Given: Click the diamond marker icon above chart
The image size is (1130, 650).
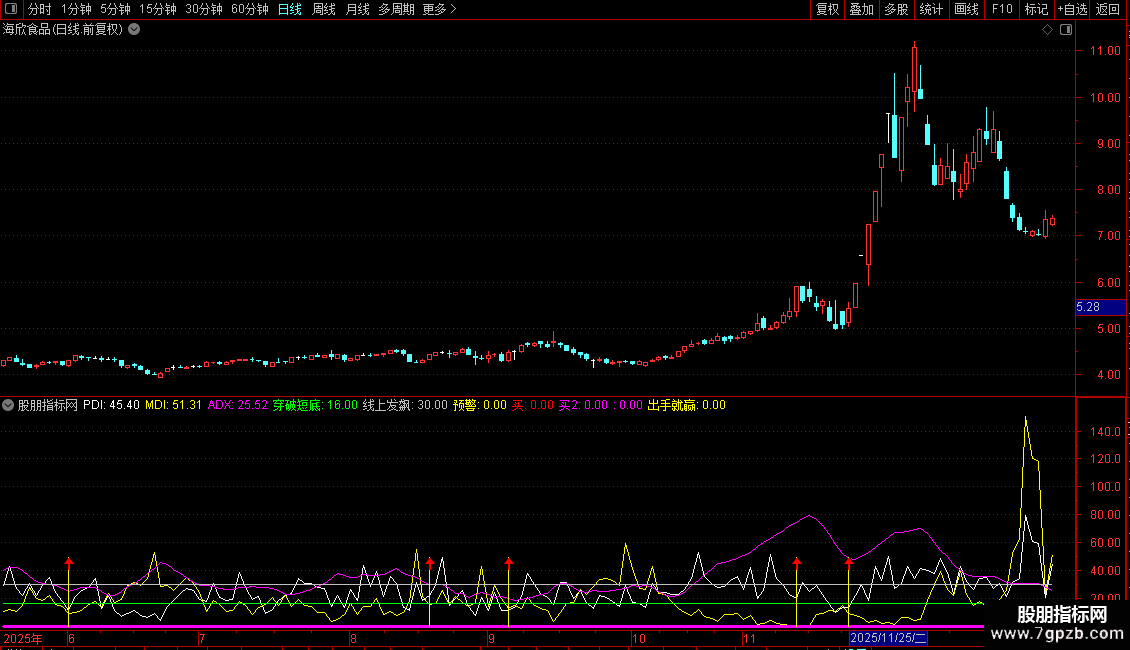Looking at the screenshot, I should point(1047,30).
